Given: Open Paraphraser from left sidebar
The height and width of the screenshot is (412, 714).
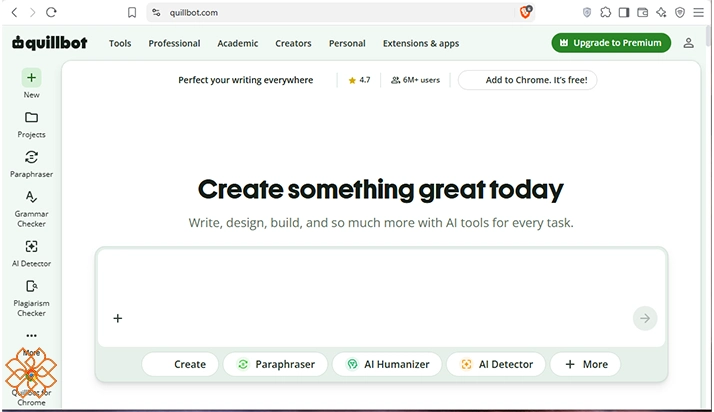Looking at the screenshot, I should (x=31, y=164).
